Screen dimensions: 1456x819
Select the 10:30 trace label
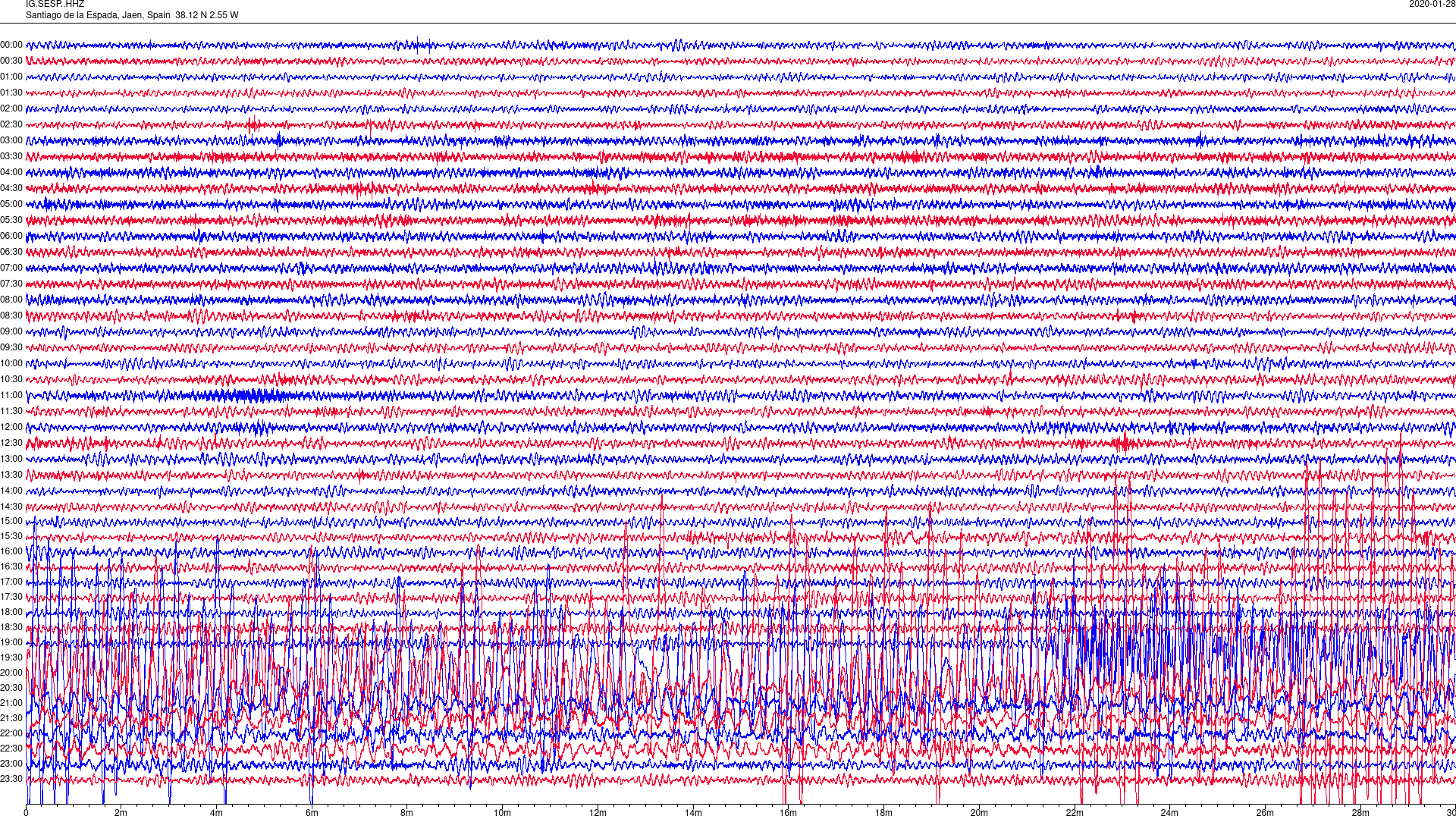11,379
